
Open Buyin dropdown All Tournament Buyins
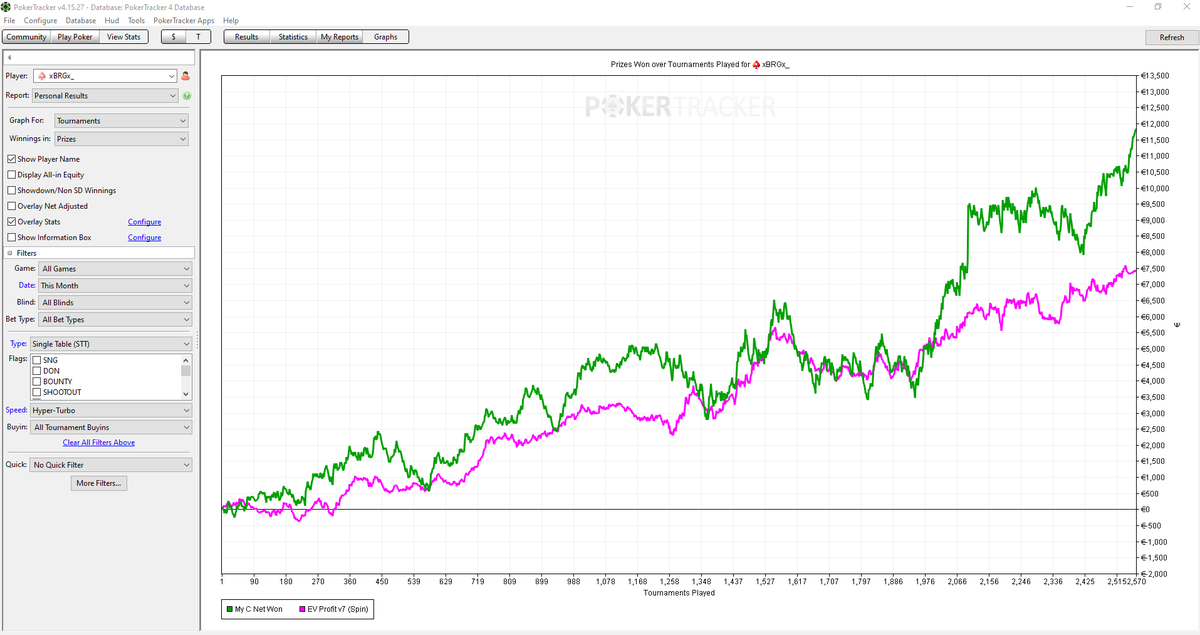click(110, 428)
